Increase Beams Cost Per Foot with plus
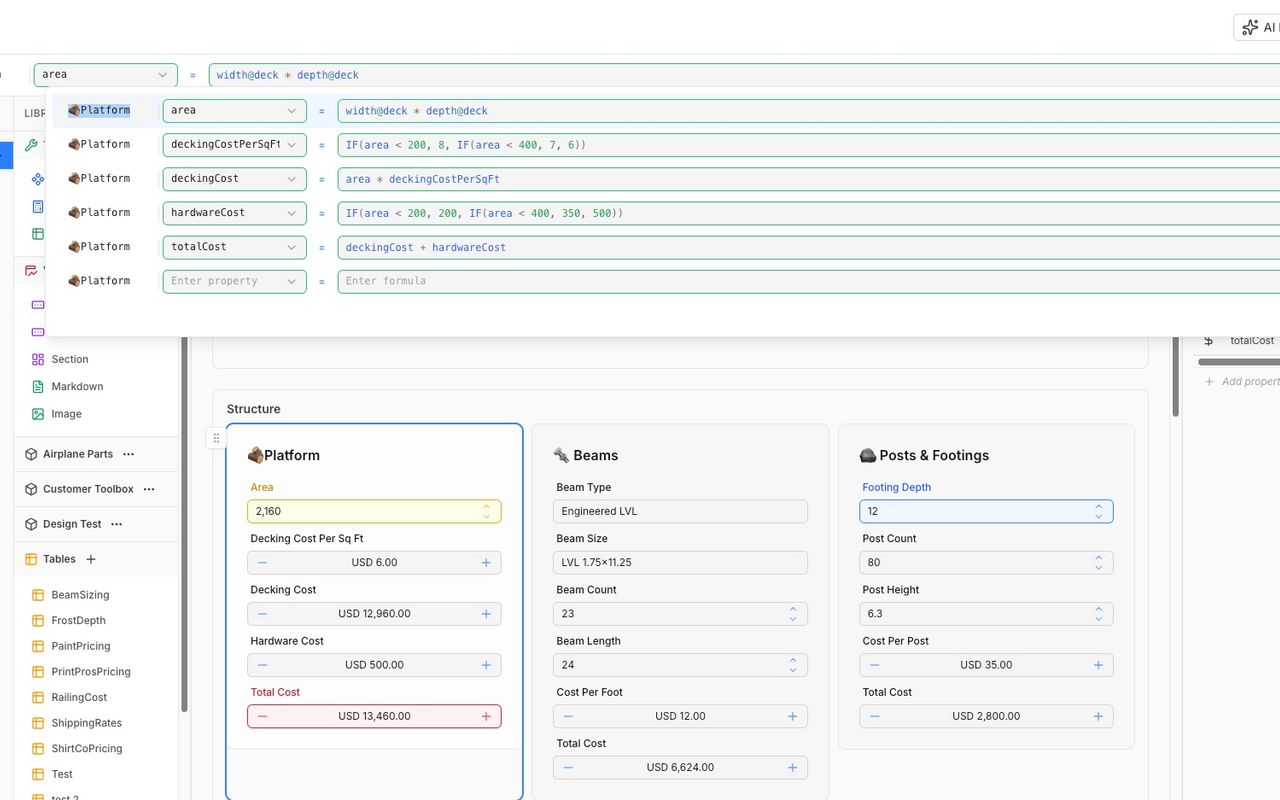 pyautogui.click(x=793, y=716)
